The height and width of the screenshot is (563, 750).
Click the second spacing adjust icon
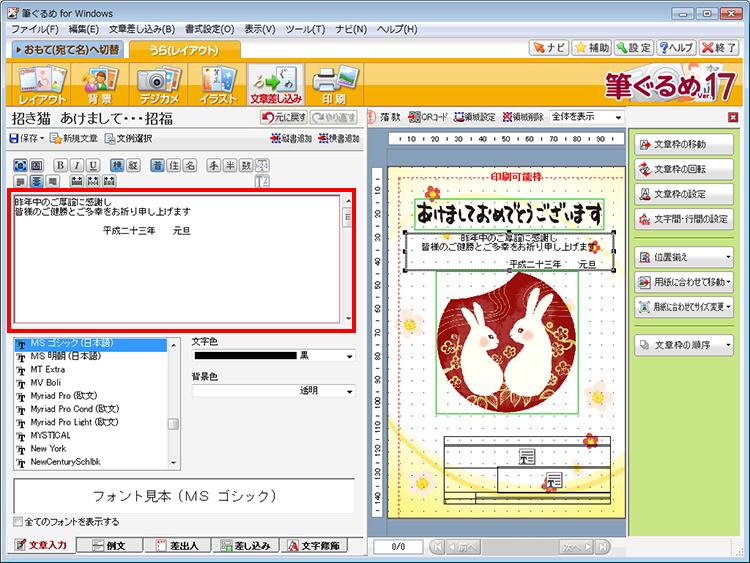93,181
